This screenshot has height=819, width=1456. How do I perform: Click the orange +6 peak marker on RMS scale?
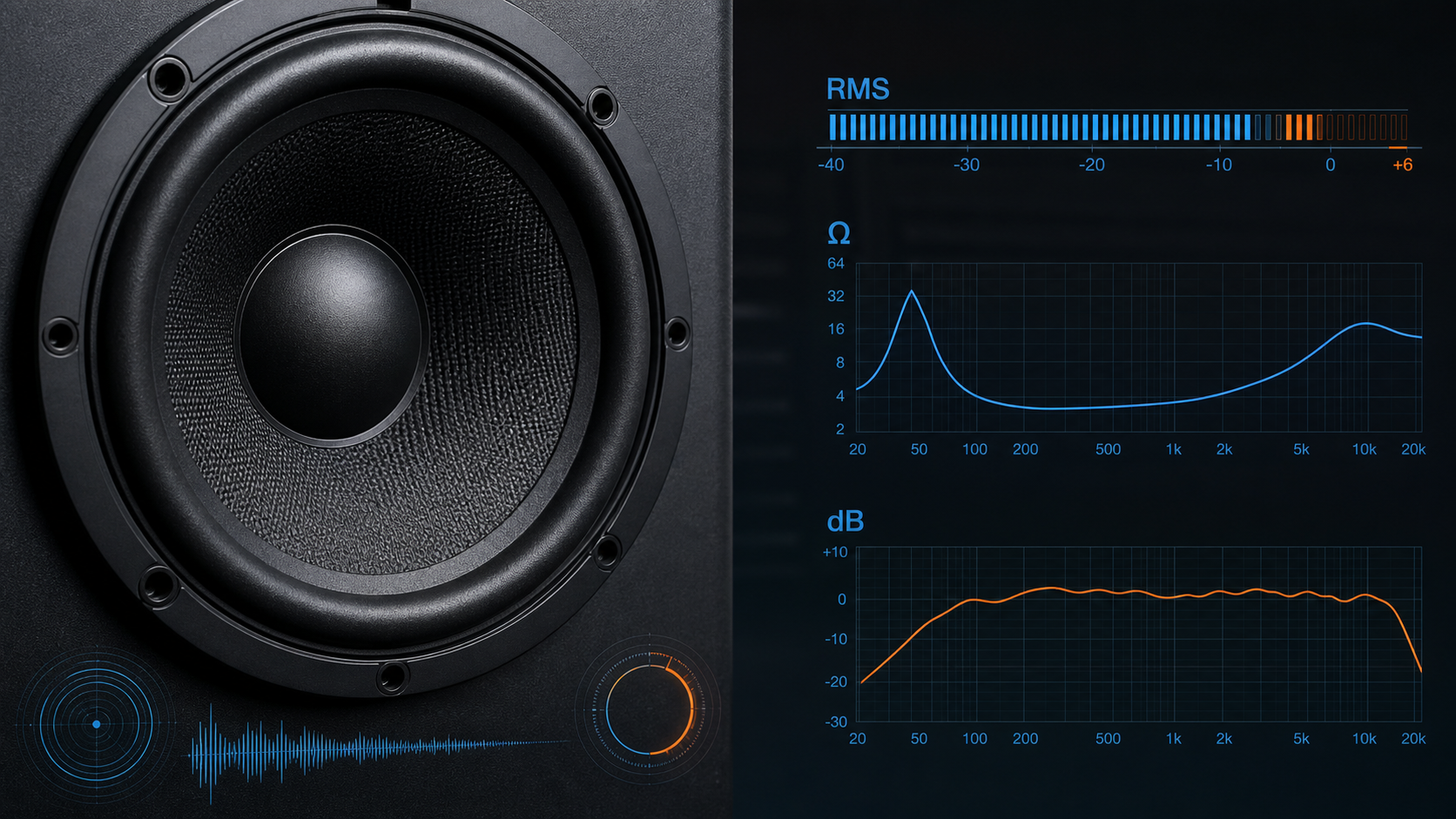tap(1402, 164)
